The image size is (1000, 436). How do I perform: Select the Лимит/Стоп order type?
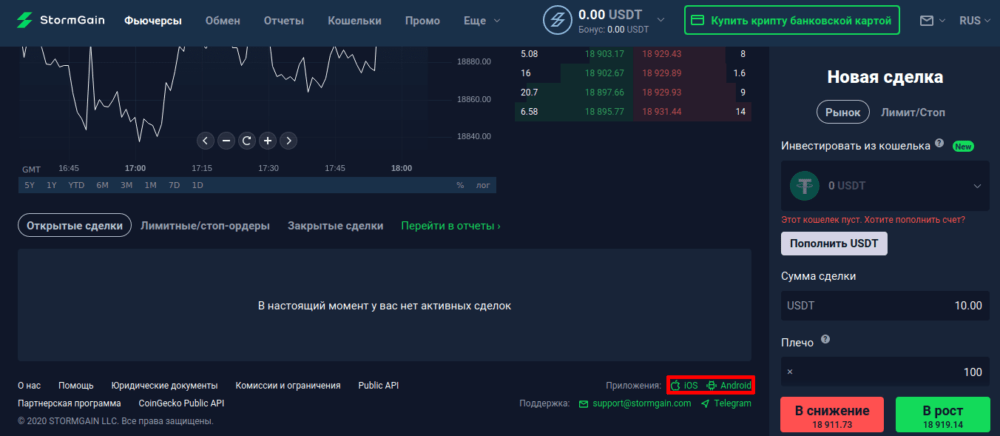[x=912, y=112]
